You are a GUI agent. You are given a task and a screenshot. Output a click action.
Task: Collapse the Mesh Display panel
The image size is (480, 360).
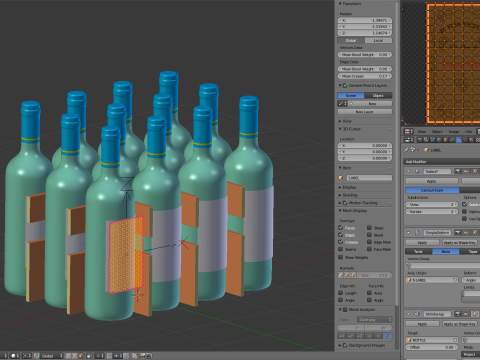pyautogui.click(x=340, y=211)
